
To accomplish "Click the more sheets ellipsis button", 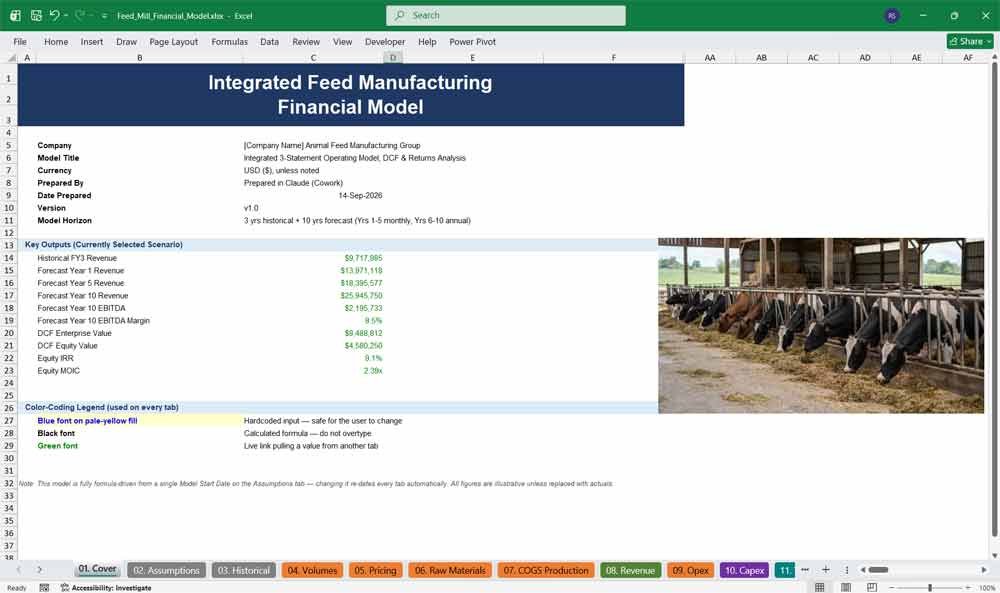I will (805, 570).
